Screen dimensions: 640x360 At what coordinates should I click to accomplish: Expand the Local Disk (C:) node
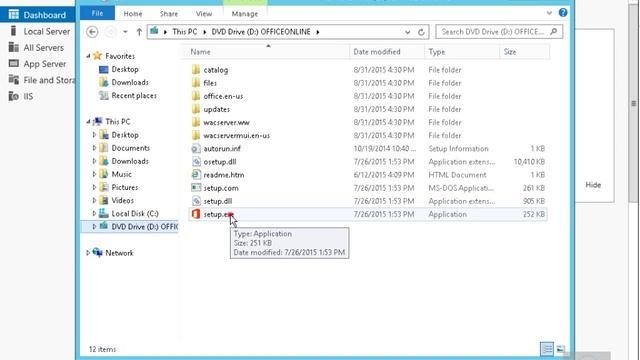point(94,213)
